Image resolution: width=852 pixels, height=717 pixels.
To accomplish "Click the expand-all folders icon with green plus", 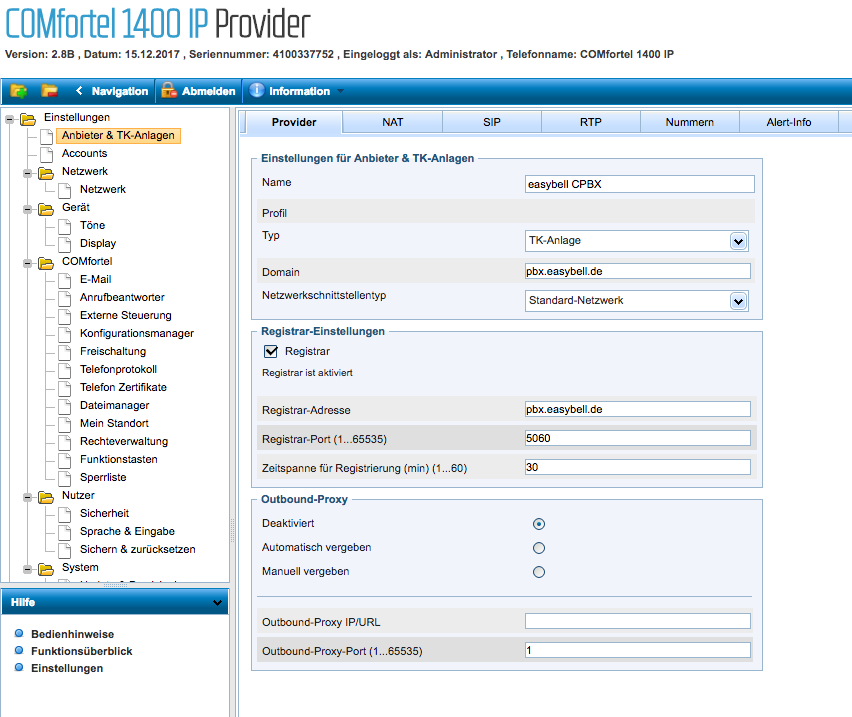I will coord(18,91).
